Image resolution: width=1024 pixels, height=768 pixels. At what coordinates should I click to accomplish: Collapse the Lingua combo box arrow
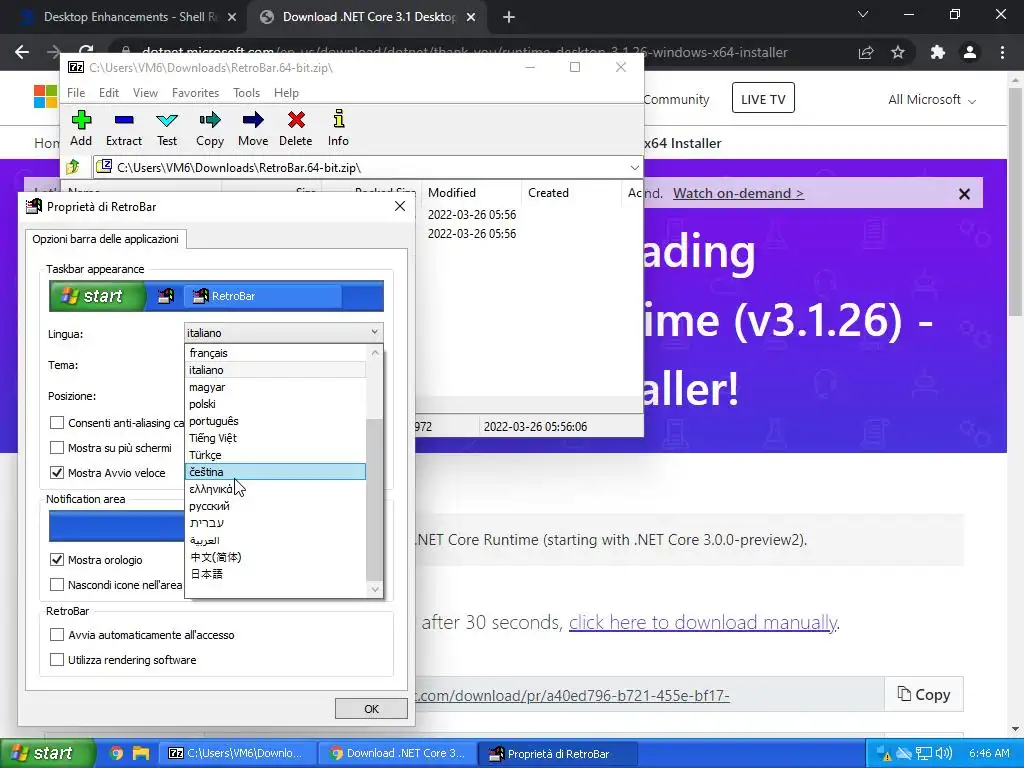pos(374,332)
